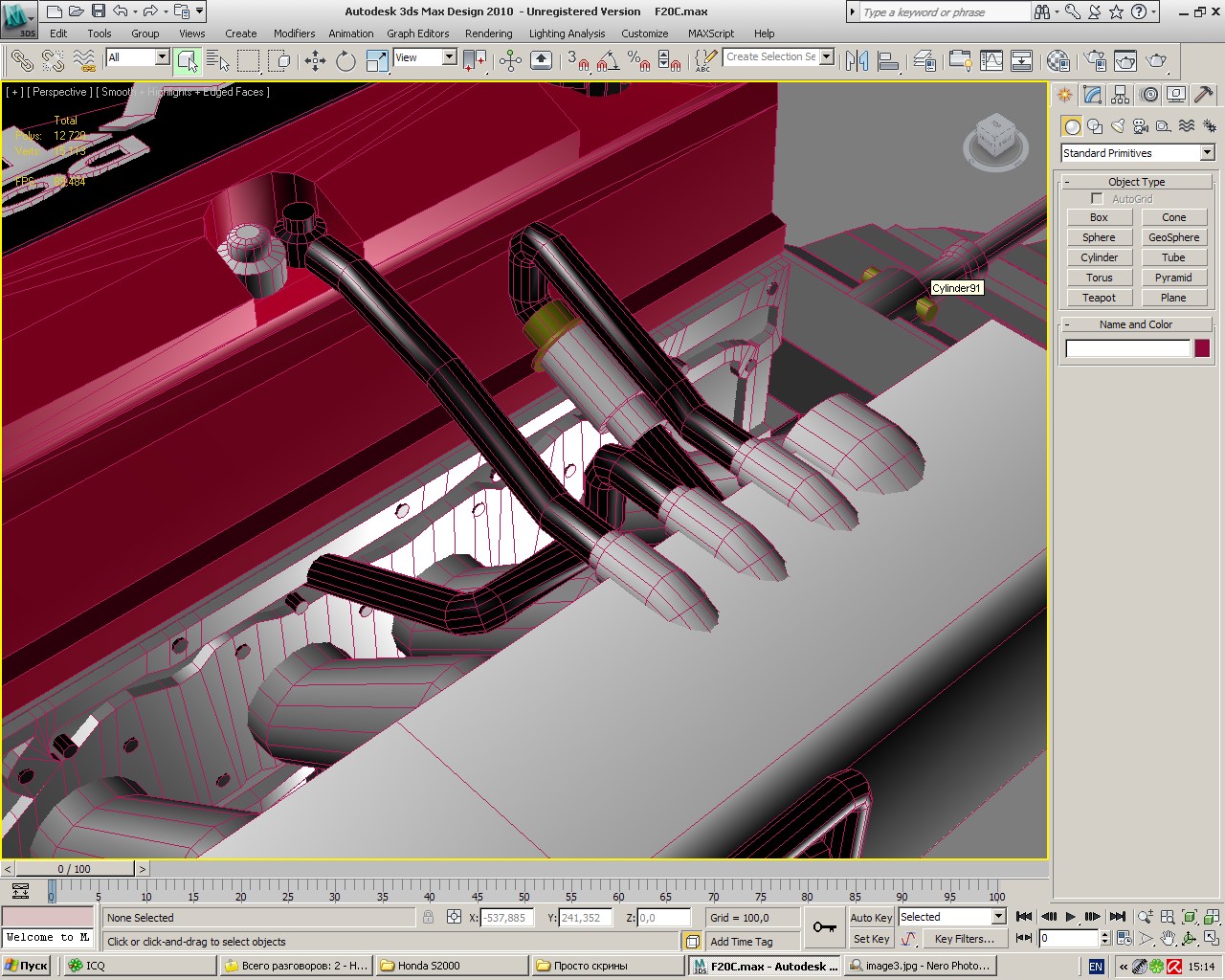Toggle the selection lock padlock
Image resolution: width=1225 pixels, height=980 pixels.
coord(428,917)
